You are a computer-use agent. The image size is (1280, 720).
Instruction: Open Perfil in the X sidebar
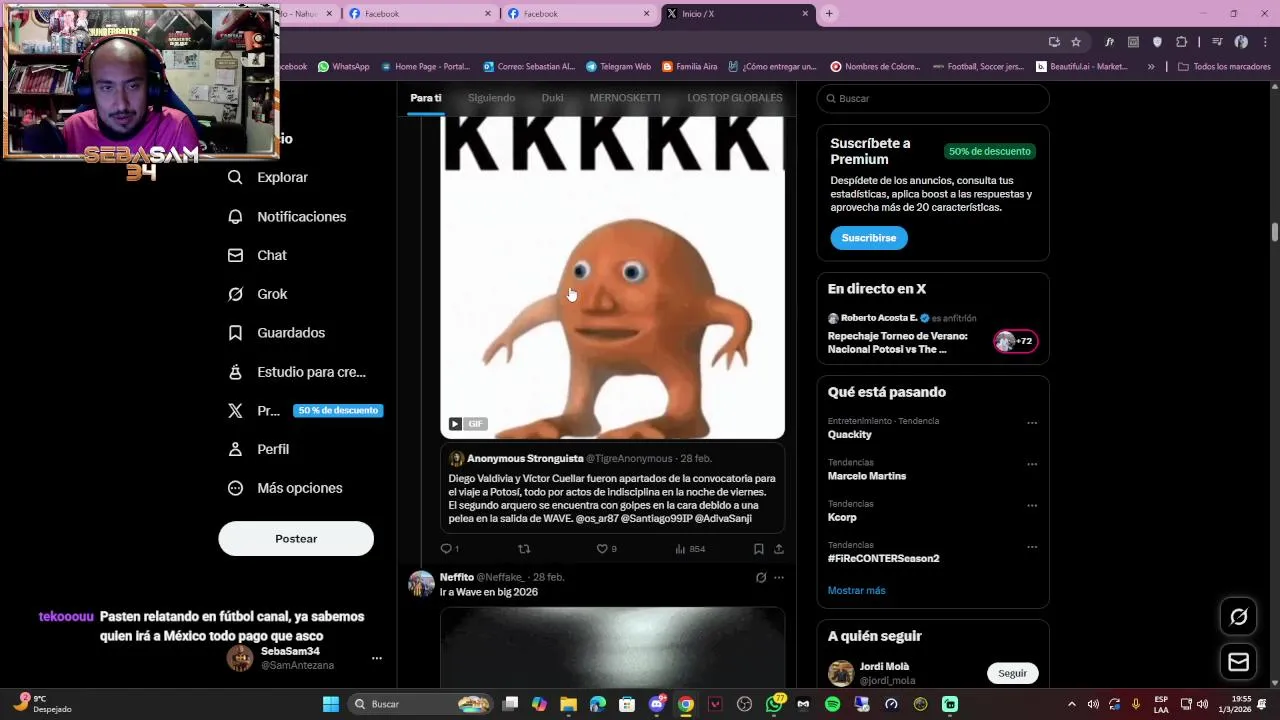tap(259, 449)
